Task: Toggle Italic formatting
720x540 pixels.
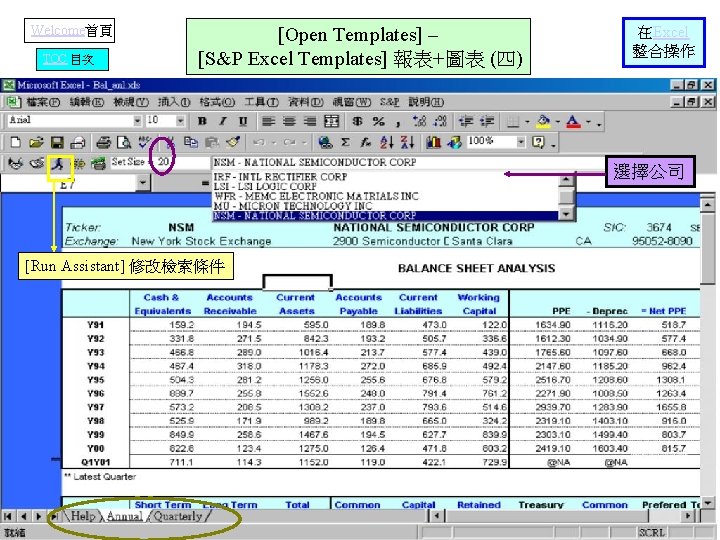Action: [223, 121]
